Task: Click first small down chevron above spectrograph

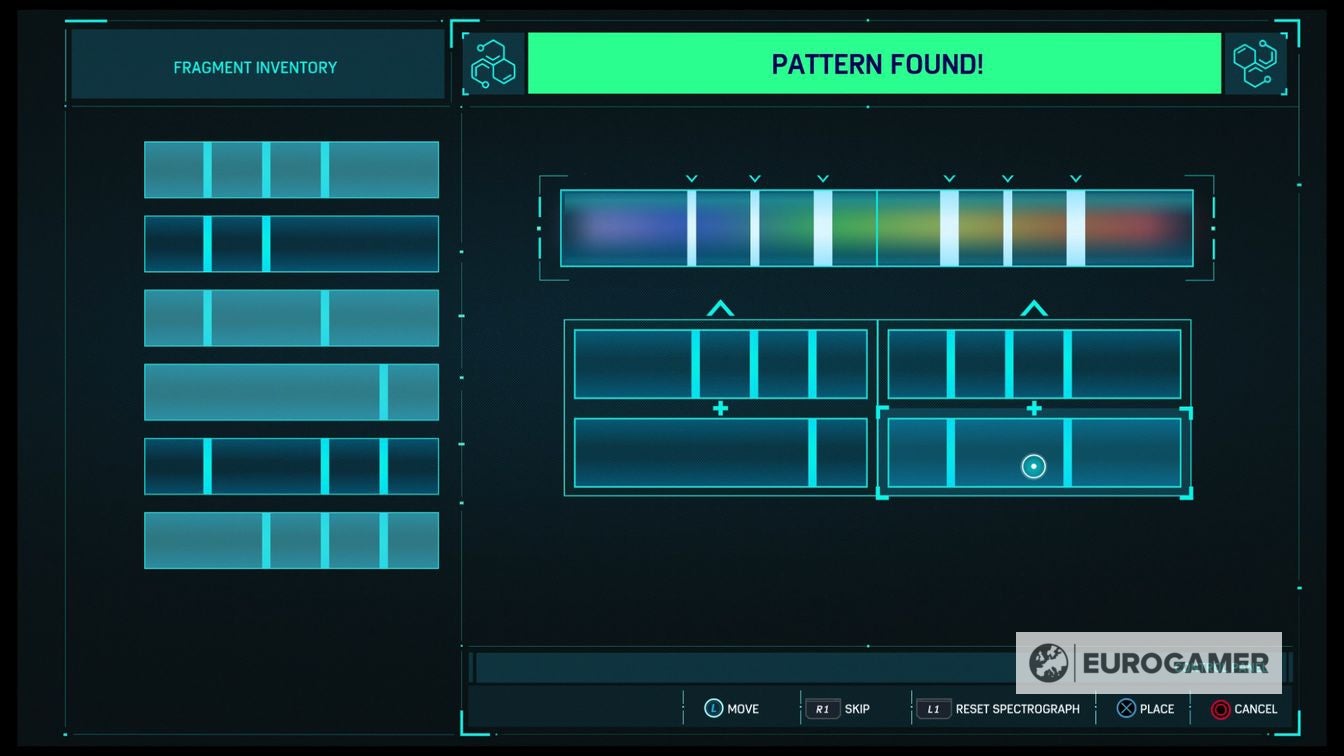Action: (x=691, y=179)
